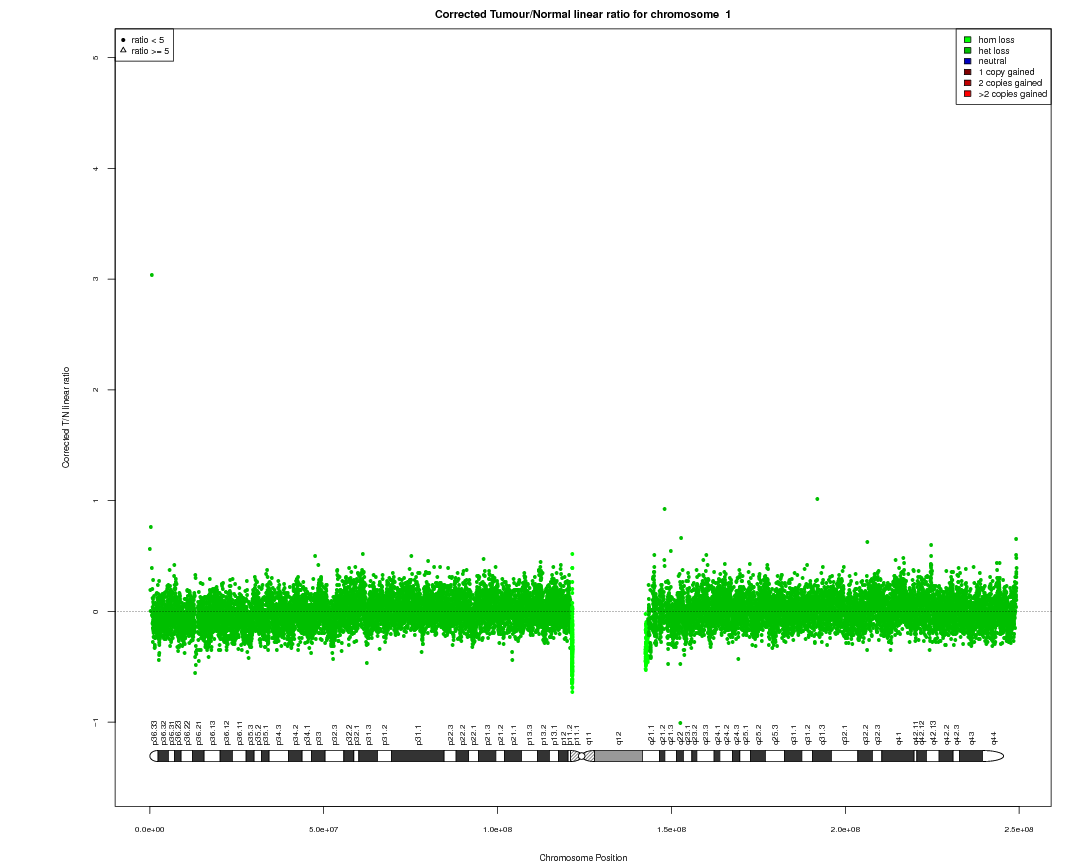Image resolution: width=1080 pixels, height=864 pixels.
Task: Click the y-axis tick label 1
Action: 95,501
